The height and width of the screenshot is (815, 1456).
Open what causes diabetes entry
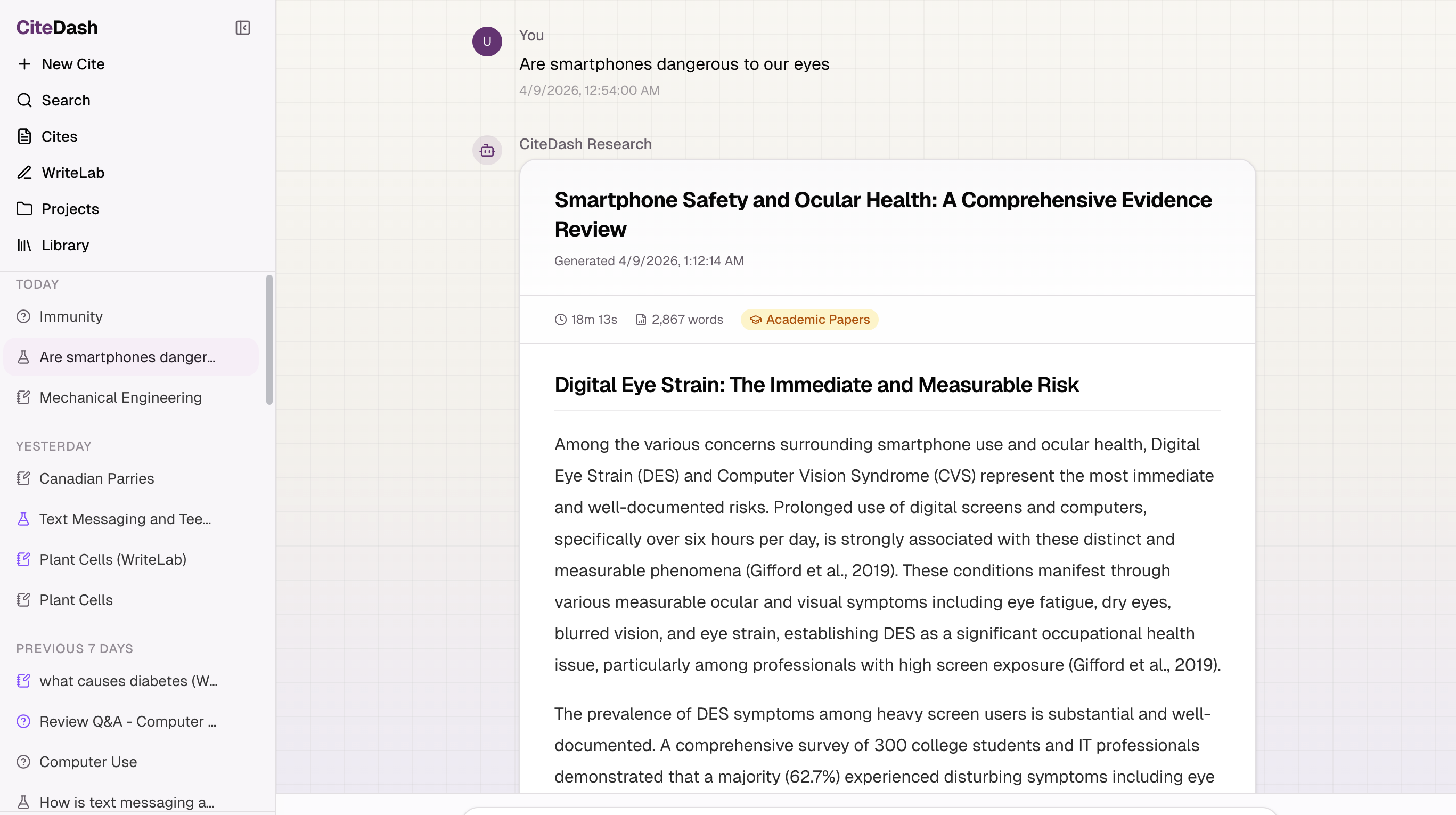(x=128, y=681)
